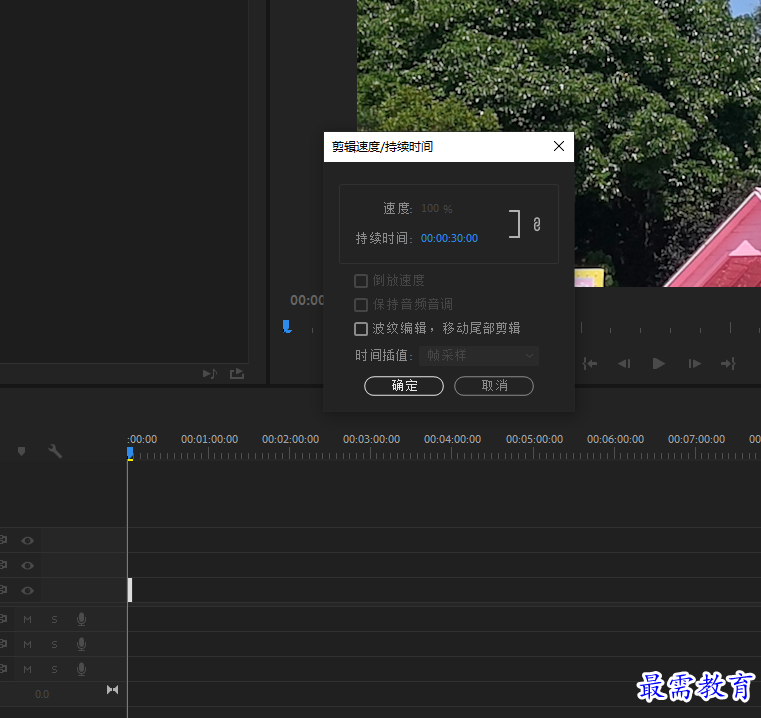
Task: Click the 持续时间 value 00:00:30:00
Action: pyautogui.click(x=449, y=238)
